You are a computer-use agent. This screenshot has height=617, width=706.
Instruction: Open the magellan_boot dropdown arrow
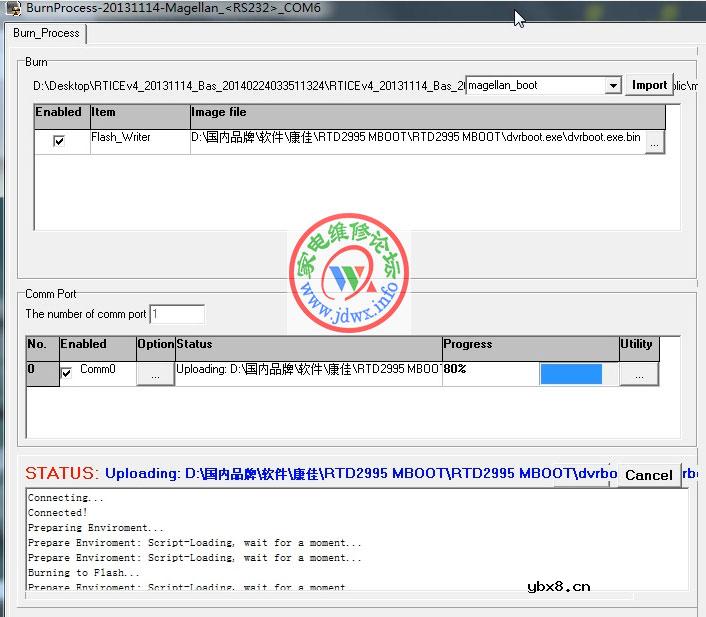(613, 86)
